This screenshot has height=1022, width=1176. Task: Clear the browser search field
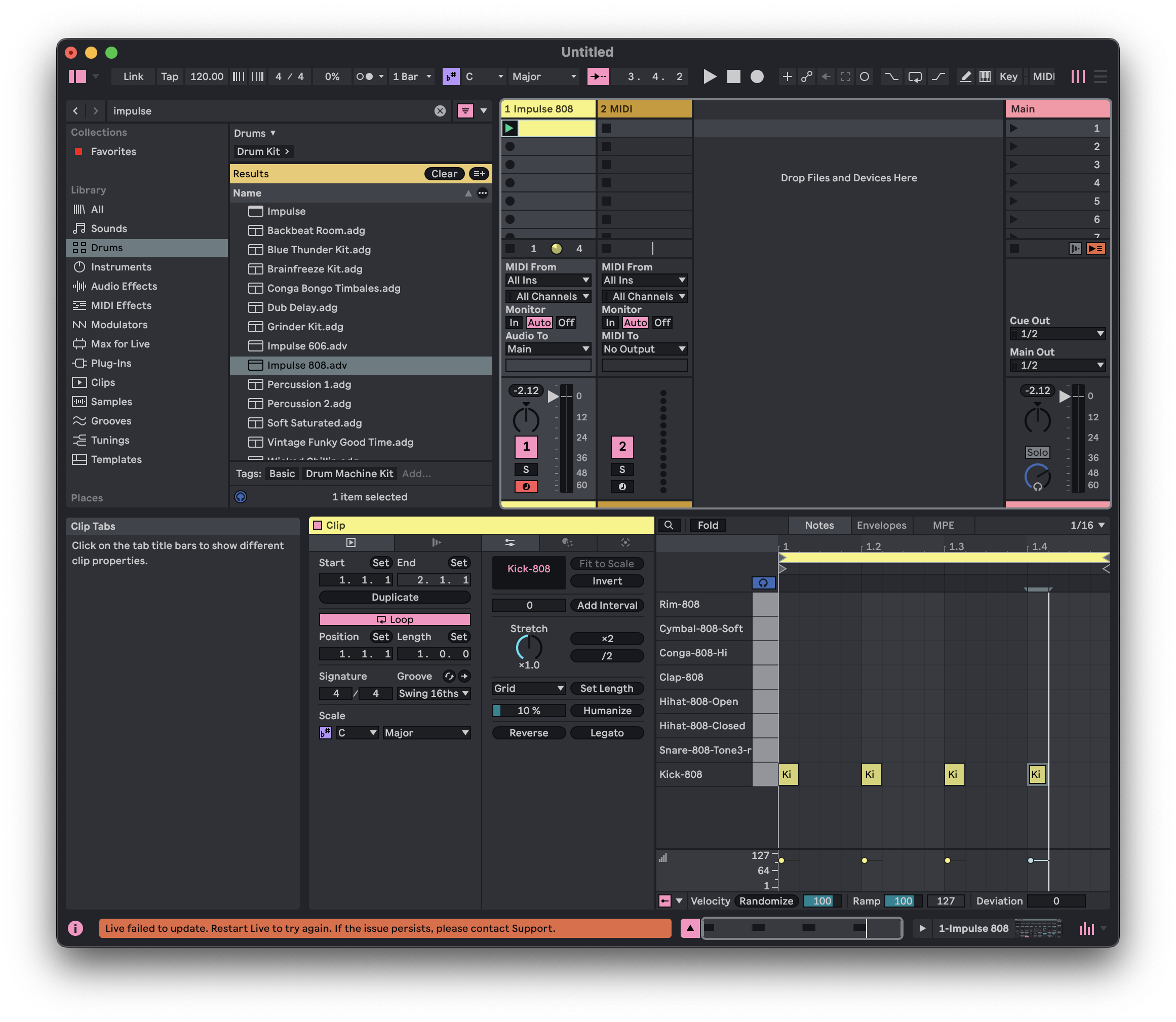(x=440, y=110)
